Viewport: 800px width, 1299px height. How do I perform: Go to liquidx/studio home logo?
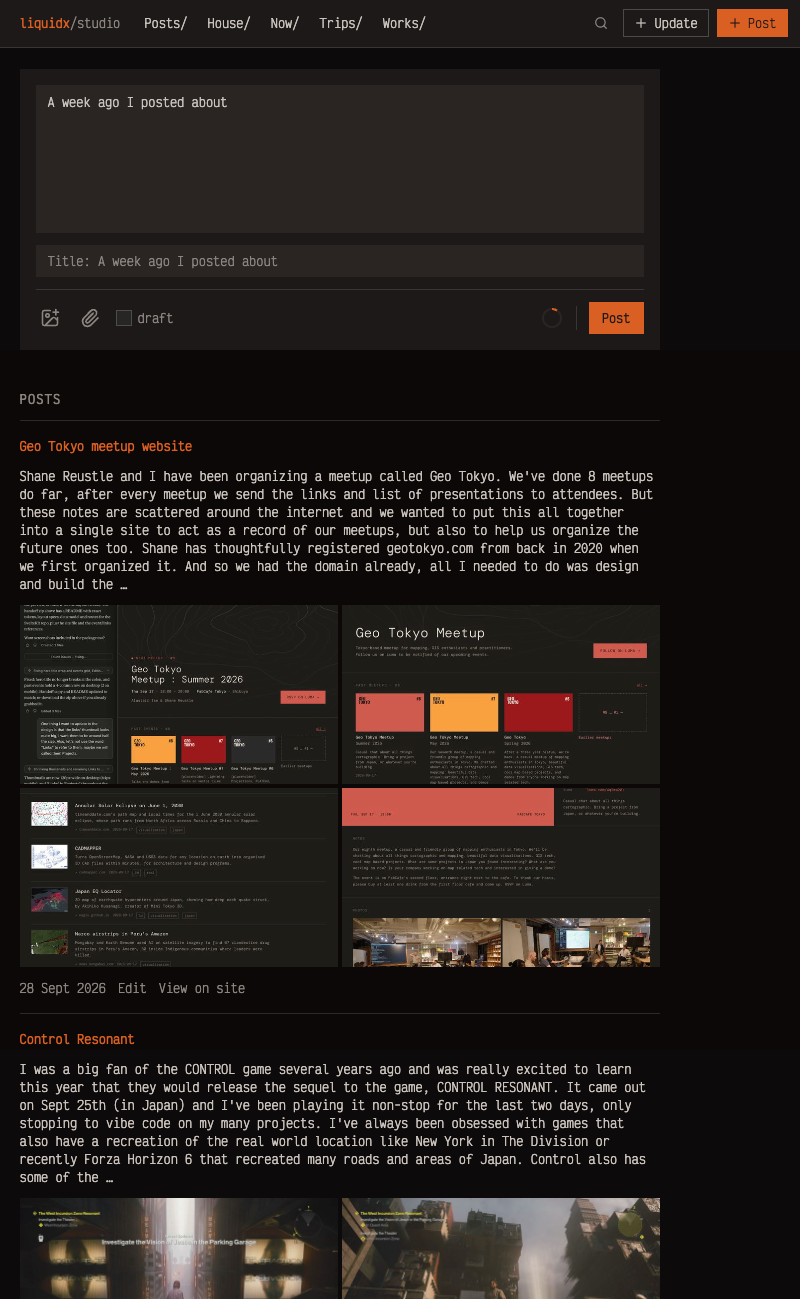coord(70,23)
